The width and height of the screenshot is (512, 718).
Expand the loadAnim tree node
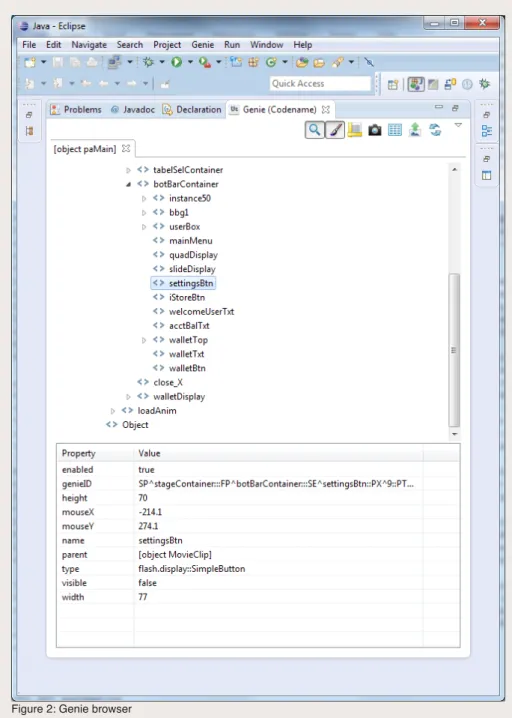(113, 411)
